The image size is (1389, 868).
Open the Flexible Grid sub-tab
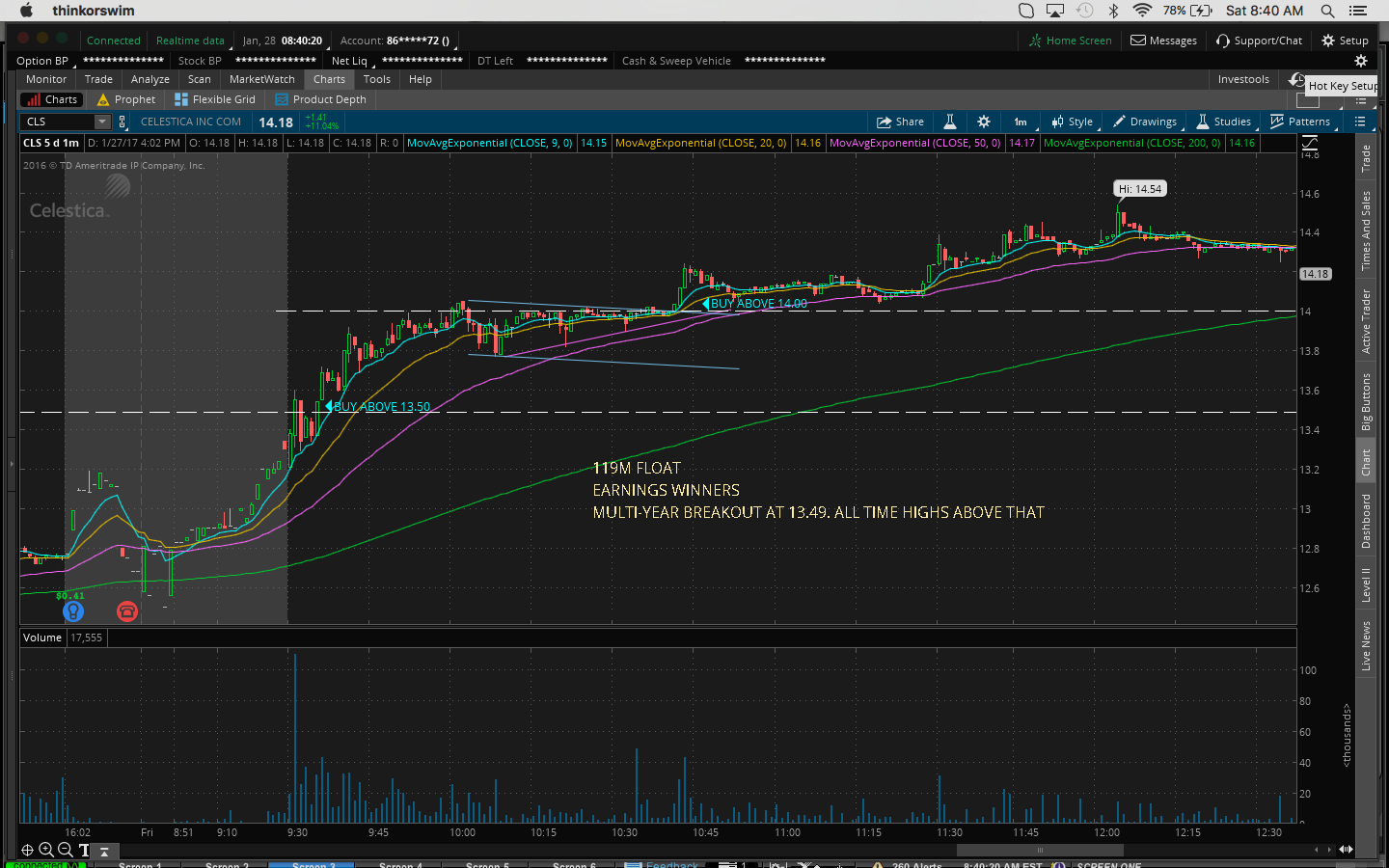coord(215,99)
